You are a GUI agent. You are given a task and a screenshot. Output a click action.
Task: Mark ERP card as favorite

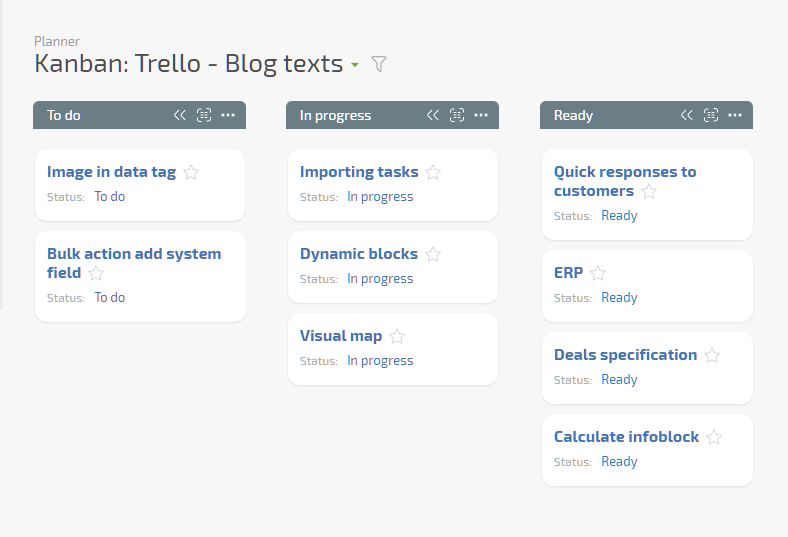tap(598, 273)
